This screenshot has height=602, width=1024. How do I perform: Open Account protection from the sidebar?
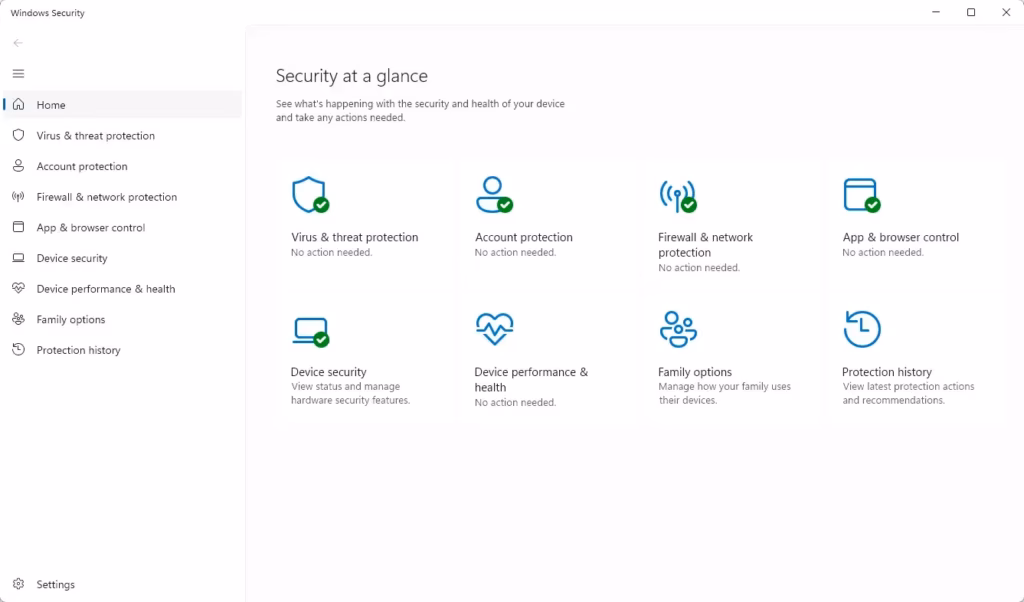coord(123,166)
